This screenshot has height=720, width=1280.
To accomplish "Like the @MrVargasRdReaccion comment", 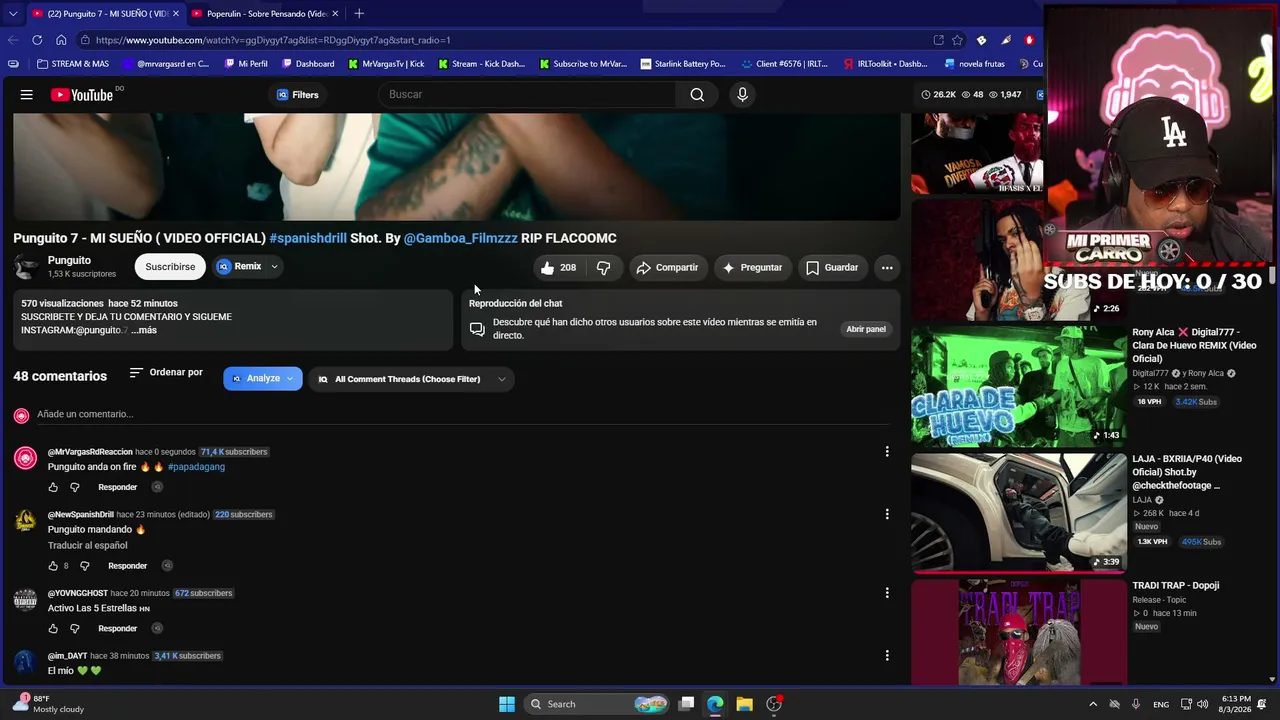I will [53, 487].
